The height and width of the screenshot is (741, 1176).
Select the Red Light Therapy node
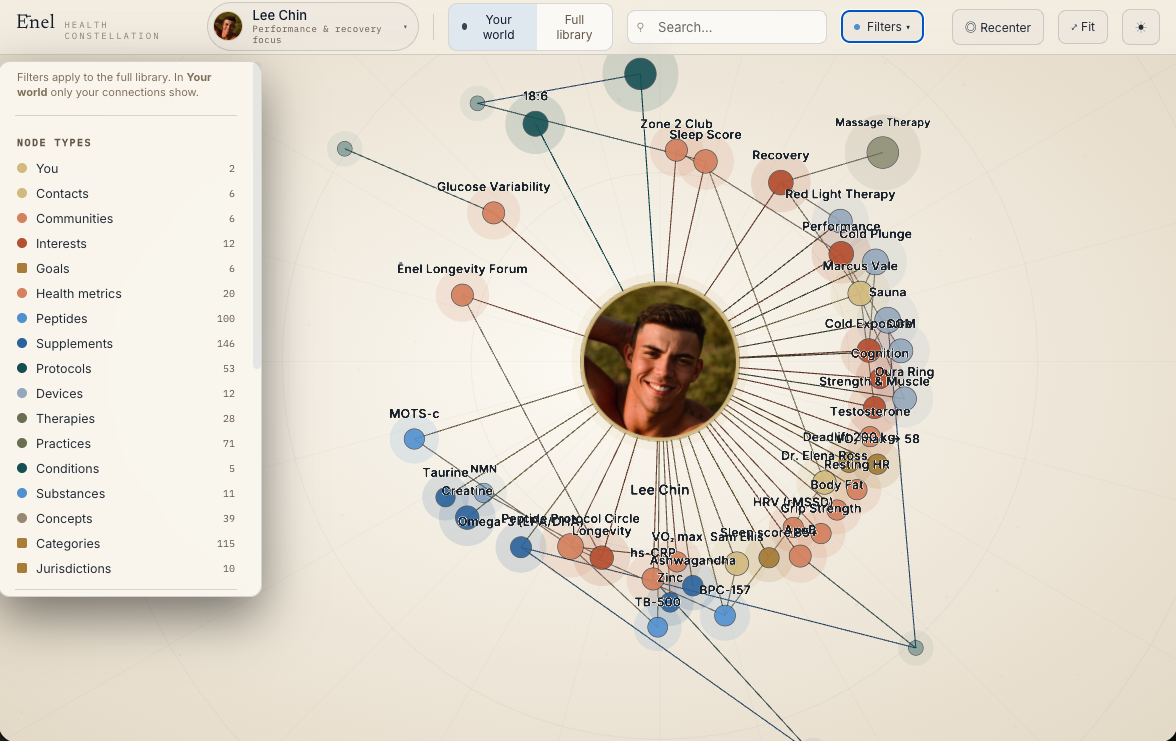(x=840, y=221)
